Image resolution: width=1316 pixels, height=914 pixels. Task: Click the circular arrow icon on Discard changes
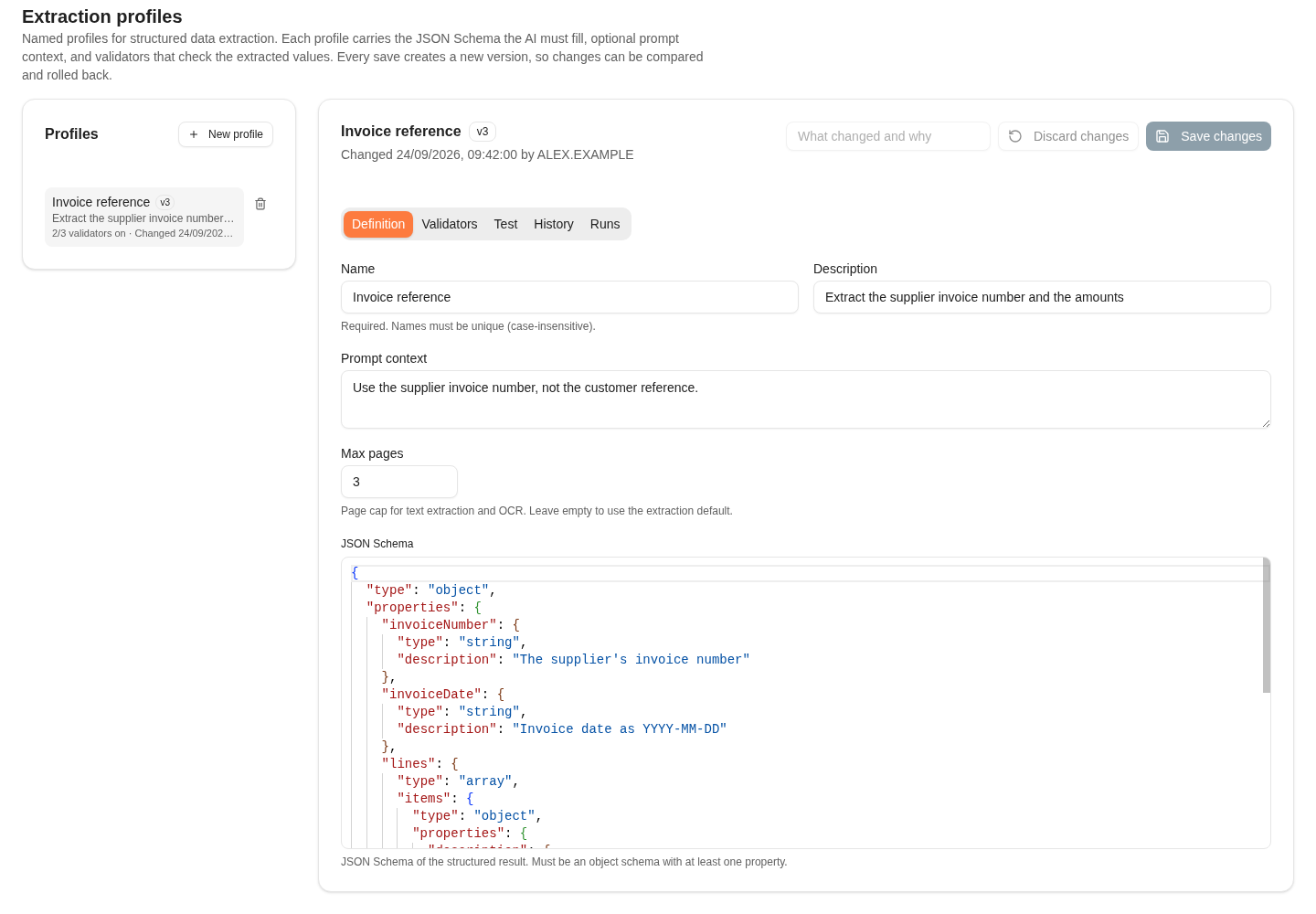(1015, 136)
